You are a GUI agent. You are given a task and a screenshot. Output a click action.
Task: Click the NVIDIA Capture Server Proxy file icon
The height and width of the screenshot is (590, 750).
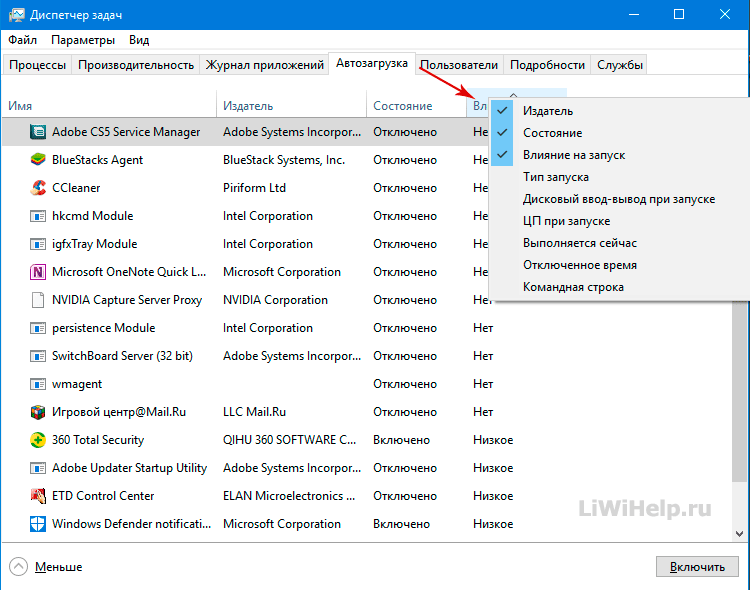pos(38,300)
